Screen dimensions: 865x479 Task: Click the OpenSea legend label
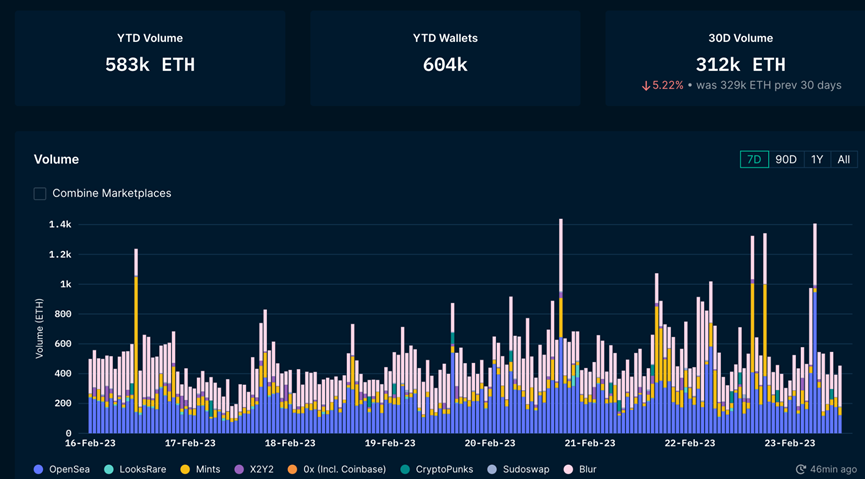(x=69, y=470)
